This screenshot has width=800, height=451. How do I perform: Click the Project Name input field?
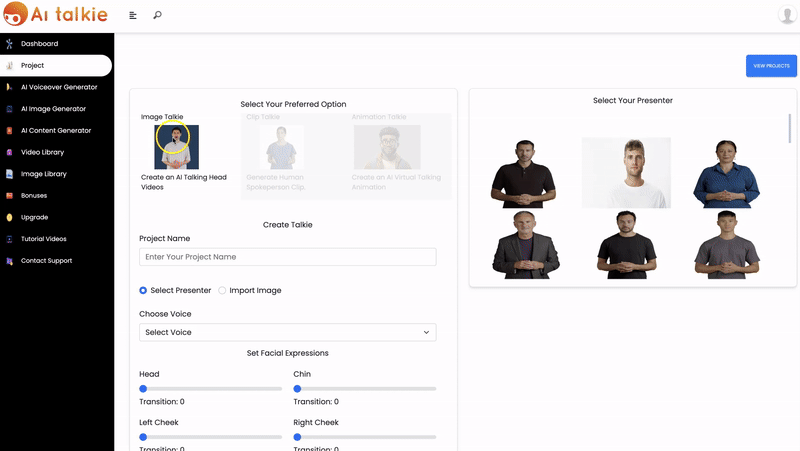tap(288, 257)
